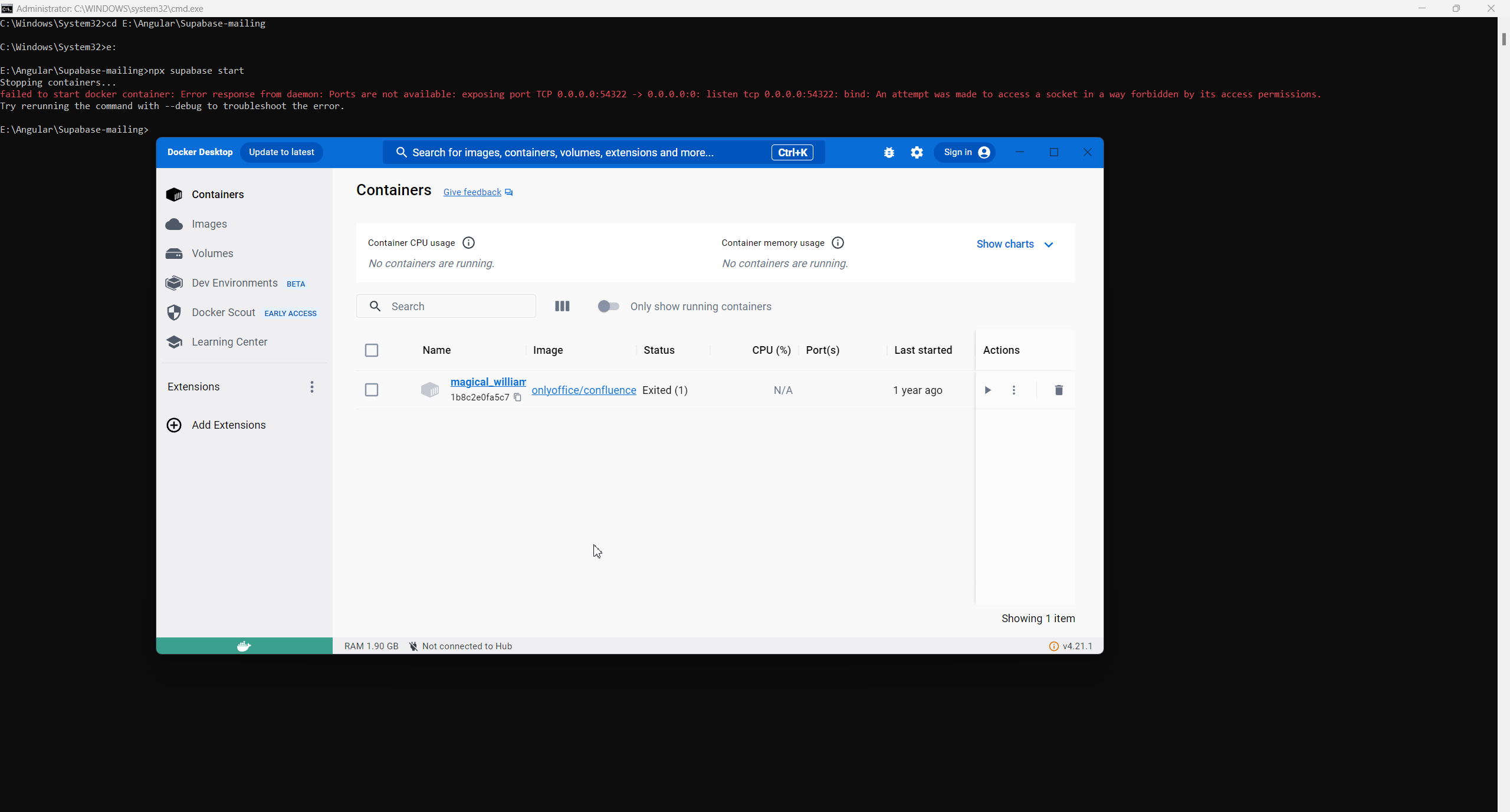Click the containers Search field
This screenshot has width=1510, height=812.
pyautogui.click(x=454, y=306)
